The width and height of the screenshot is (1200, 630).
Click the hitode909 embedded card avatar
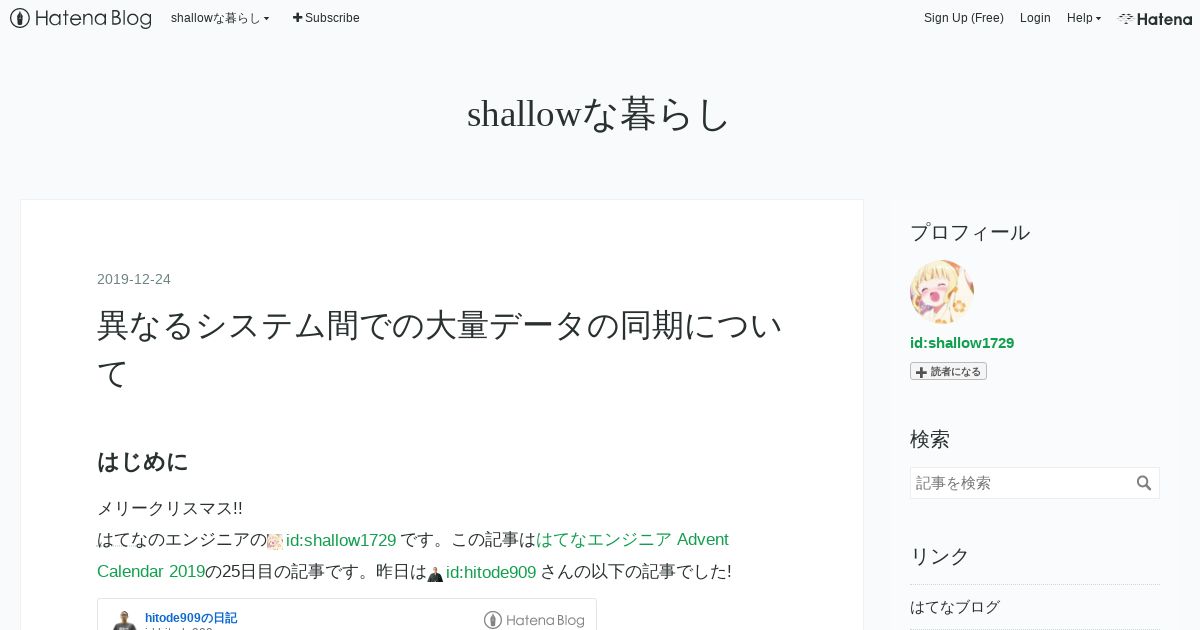[125, 621]
